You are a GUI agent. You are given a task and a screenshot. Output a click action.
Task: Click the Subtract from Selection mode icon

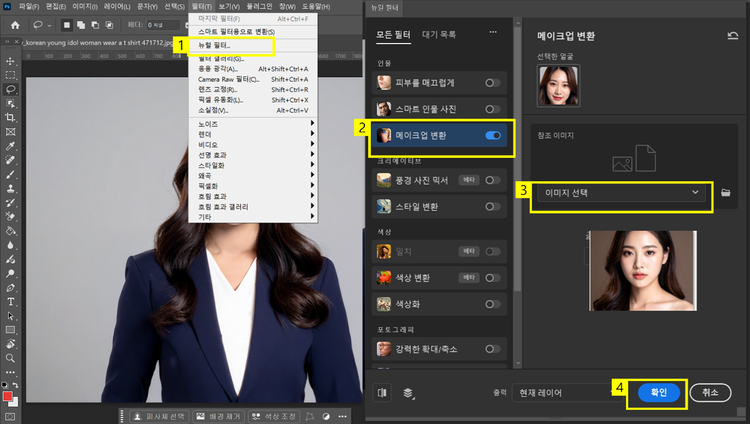click(95, 25)
